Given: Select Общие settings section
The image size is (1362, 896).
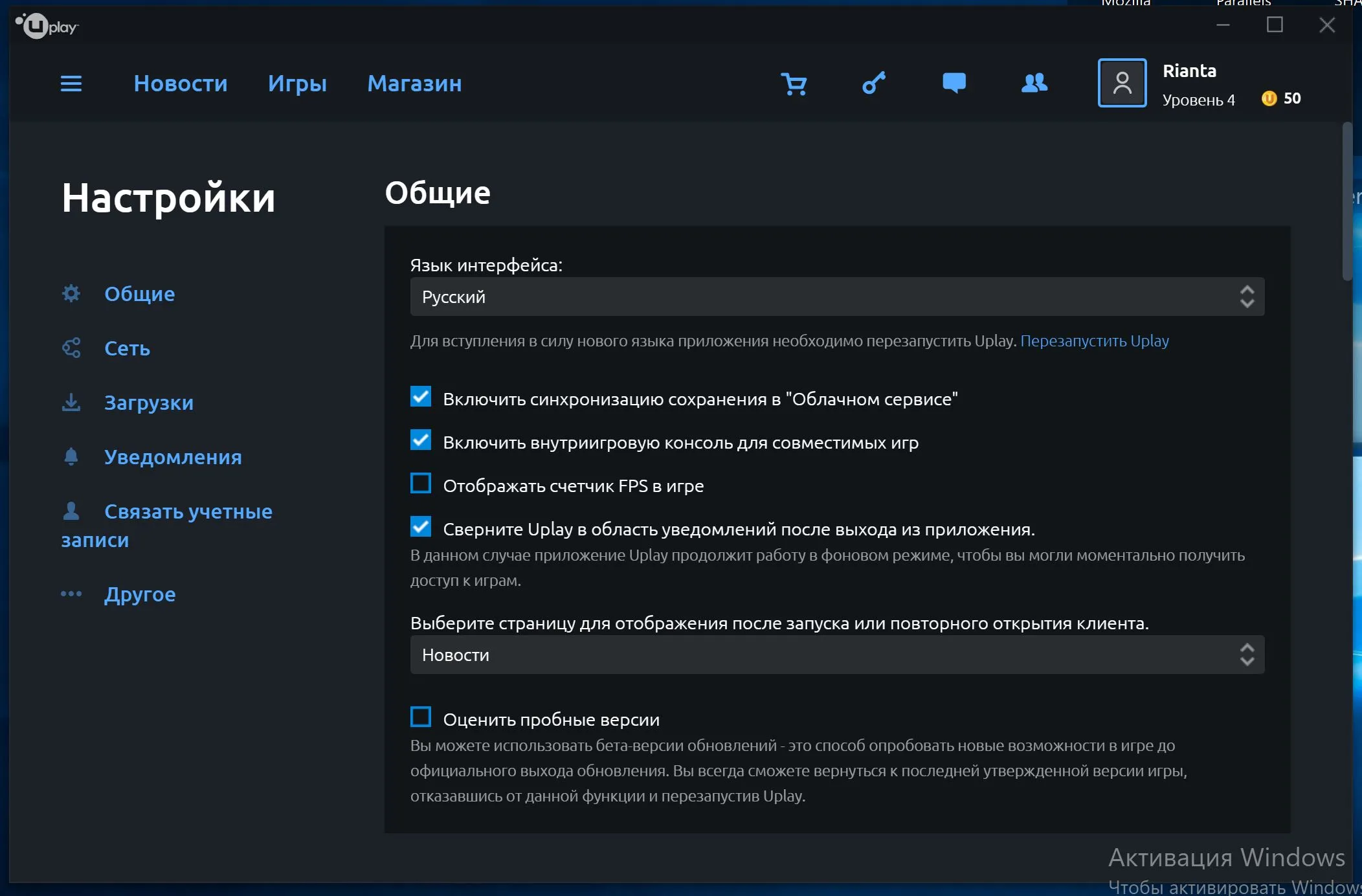Looking at the screenshot, I should pos(140,294).
